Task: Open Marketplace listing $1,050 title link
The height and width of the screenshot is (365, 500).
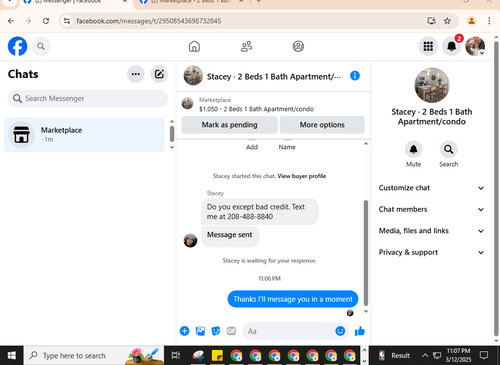Action: click(256, 109)
